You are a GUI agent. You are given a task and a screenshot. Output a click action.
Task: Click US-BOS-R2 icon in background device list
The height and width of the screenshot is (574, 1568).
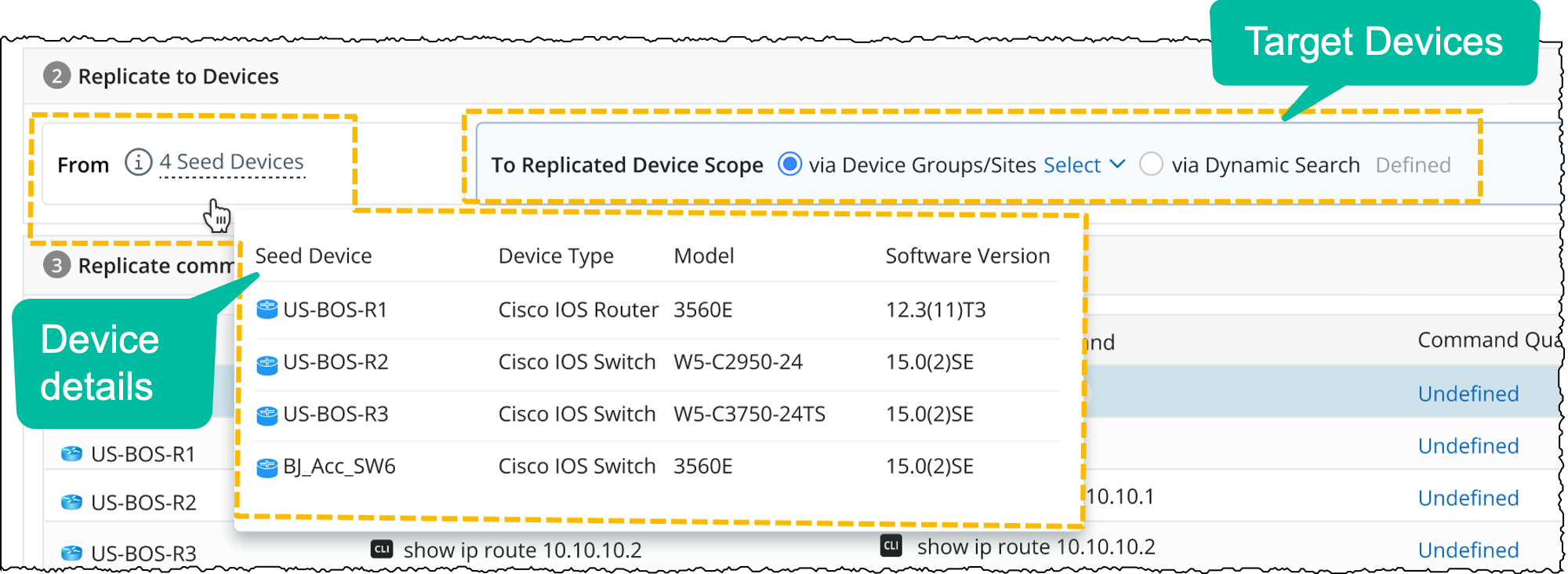pyautogui.click(x=71, y=502)
